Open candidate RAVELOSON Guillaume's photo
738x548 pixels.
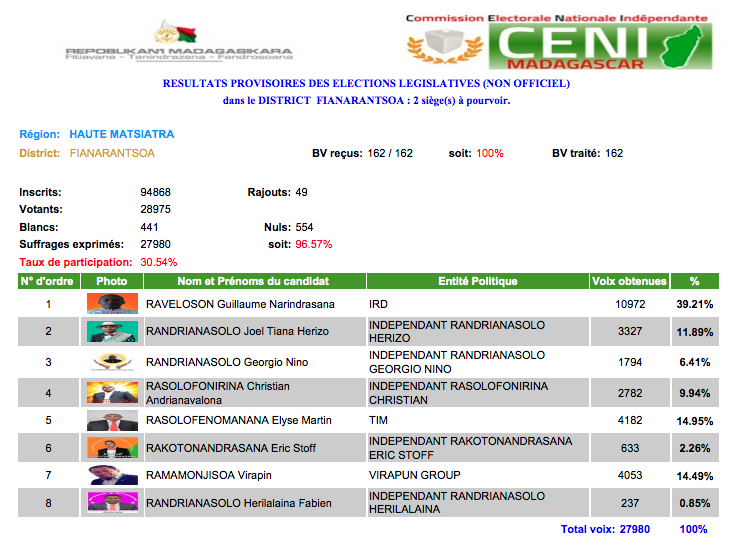click(112, 304)
